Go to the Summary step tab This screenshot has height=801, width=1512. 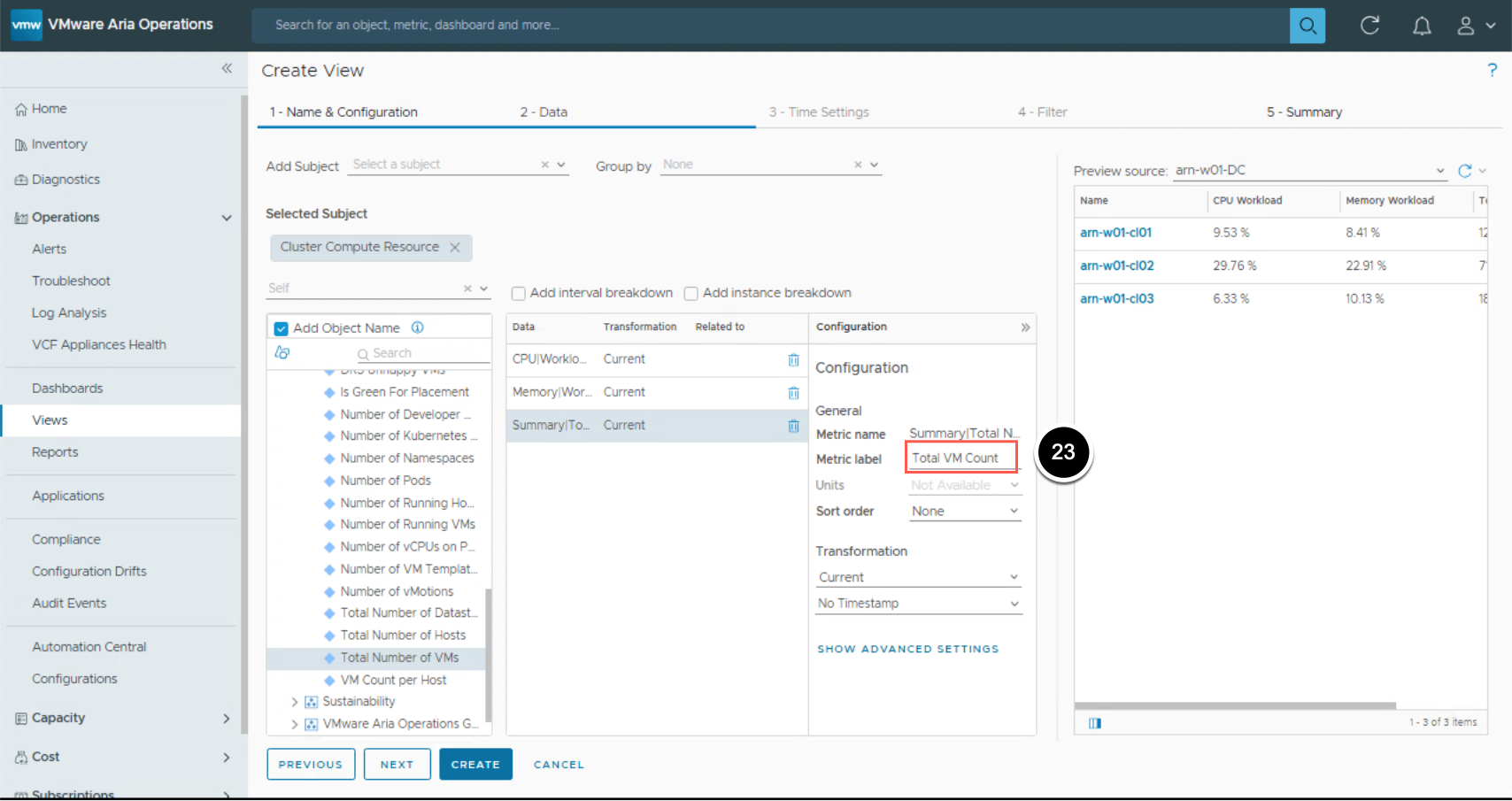1303,112
